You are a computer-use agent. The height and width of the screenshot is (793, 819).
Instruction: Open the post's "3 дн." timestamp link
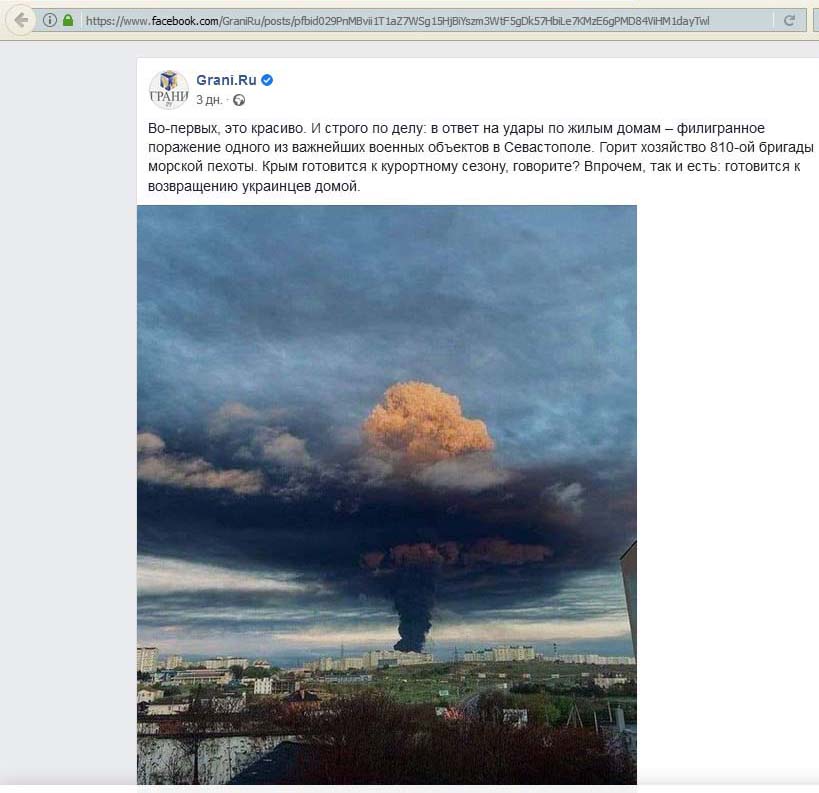[x=209, y=100]
